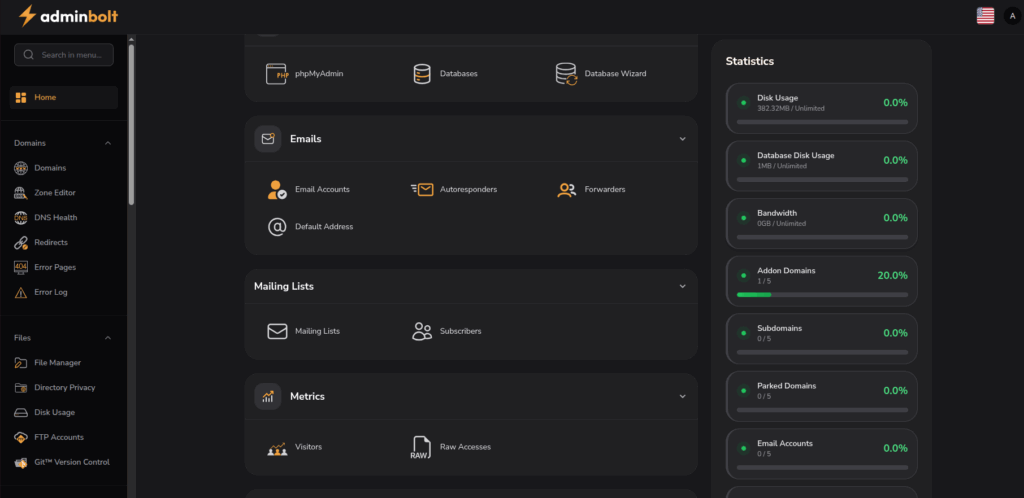Open the Email Accounts icon

[x=277, y=189]
